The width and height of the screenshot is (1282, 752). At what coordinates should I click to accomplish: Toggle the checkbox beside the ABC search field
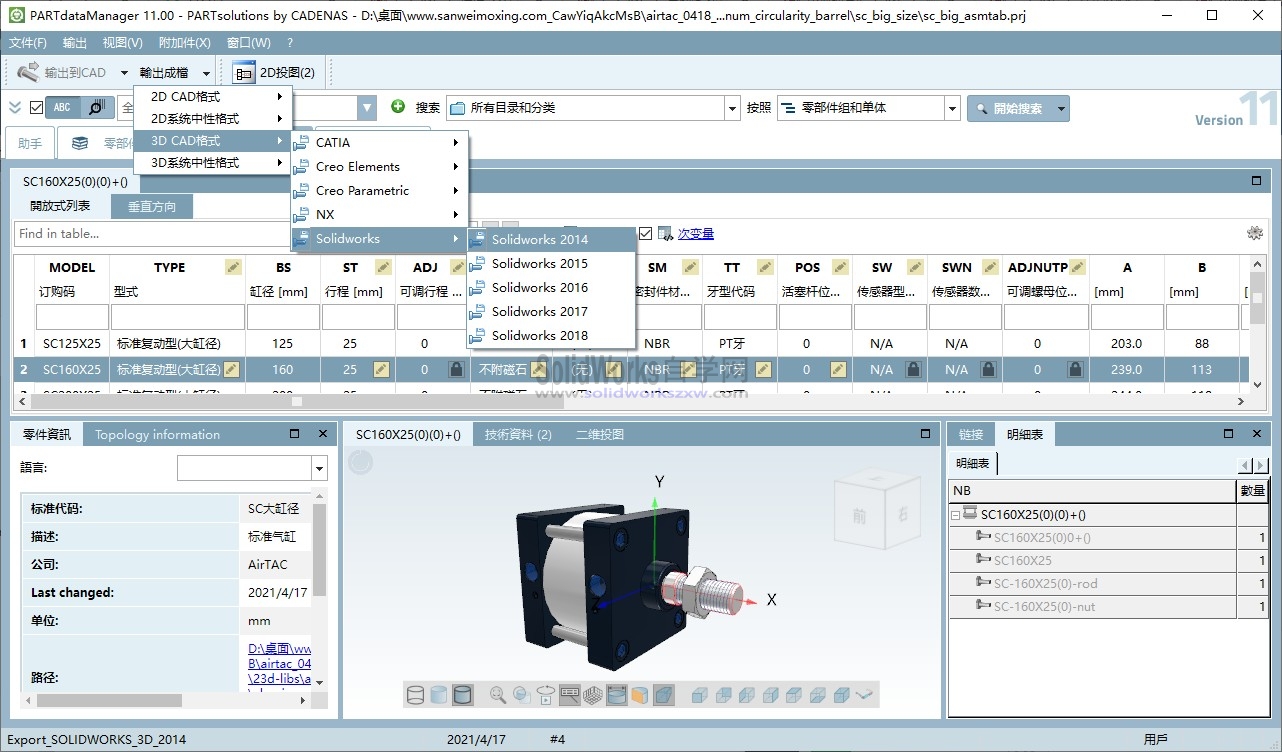(x=38, y=107)
